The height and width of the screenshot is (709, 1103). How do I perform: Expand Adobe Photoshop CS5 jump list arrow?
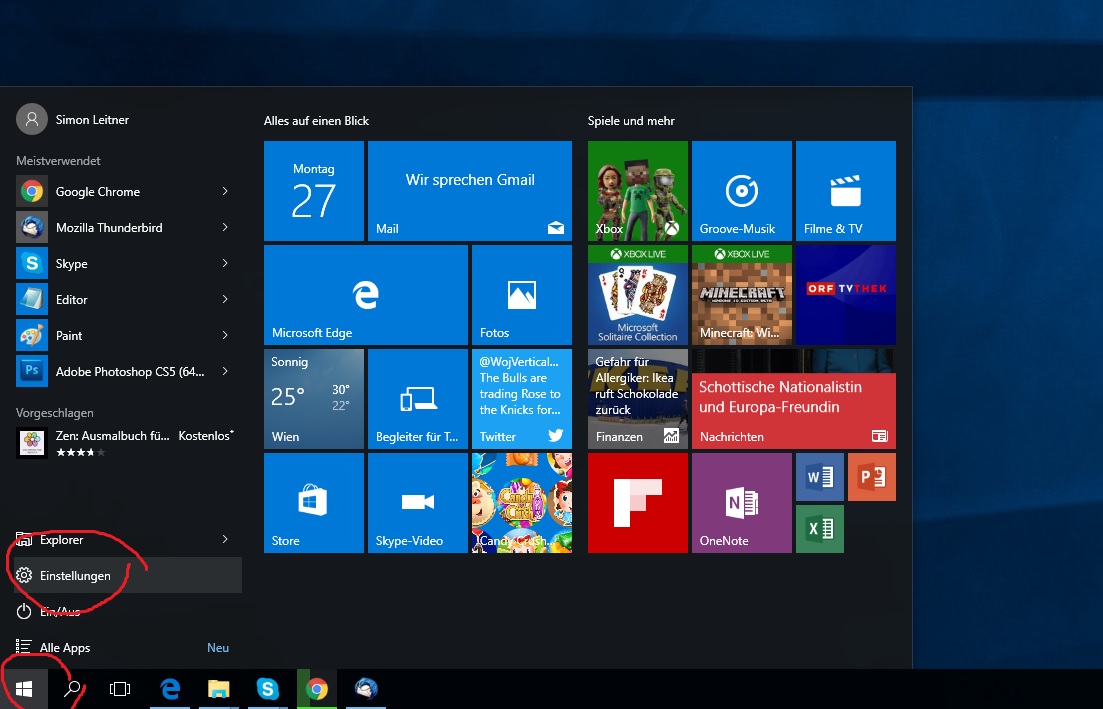click(225, 371)
